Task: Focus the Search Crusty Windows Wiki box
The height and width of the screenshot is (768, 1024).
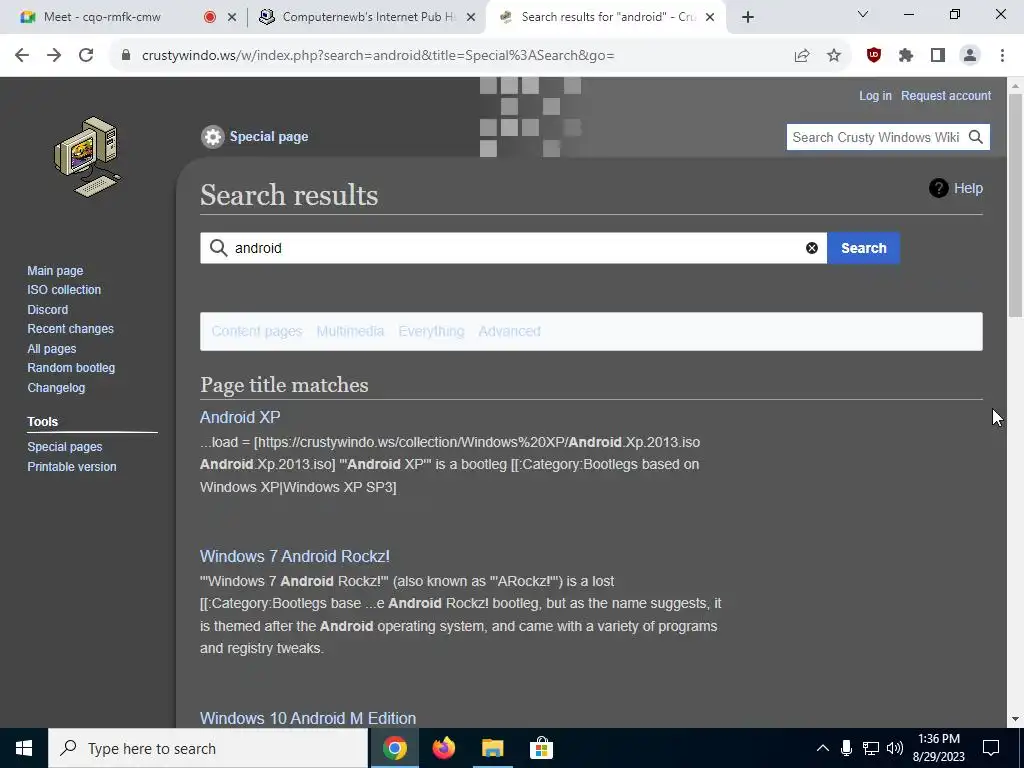Action: coord(875,137)
